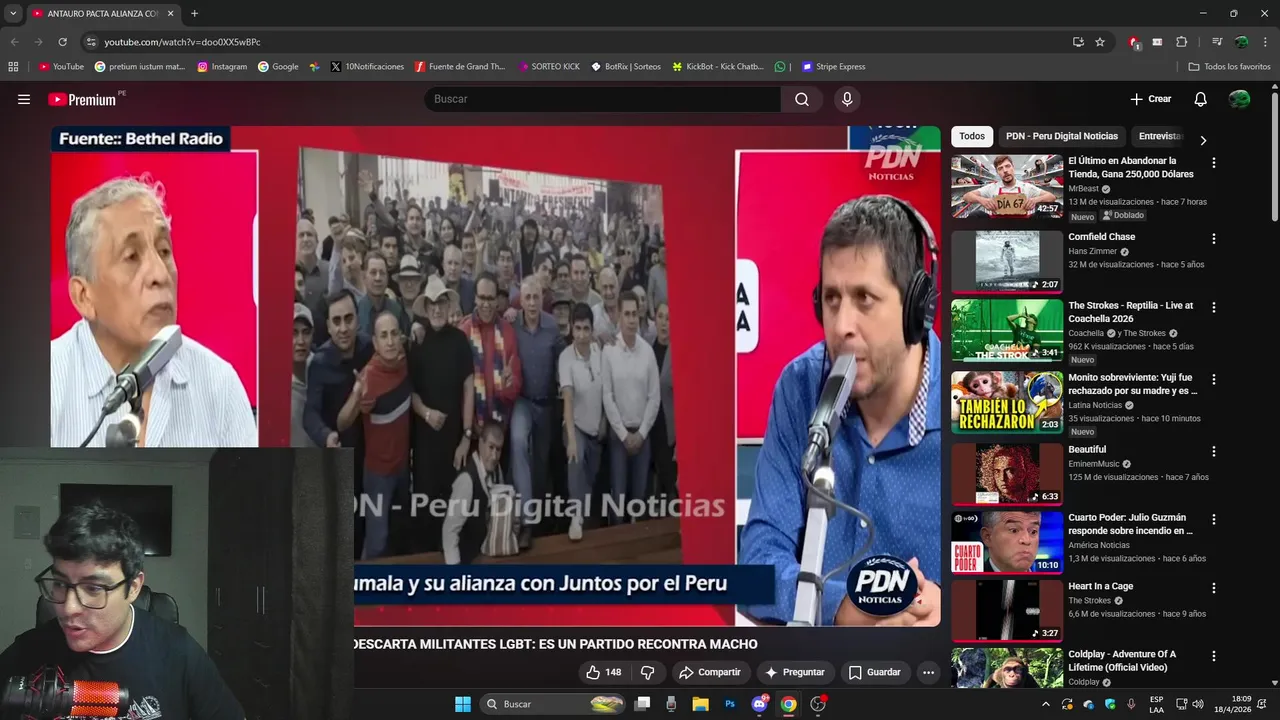Open the Google bookmark

(x=278, y=67)
